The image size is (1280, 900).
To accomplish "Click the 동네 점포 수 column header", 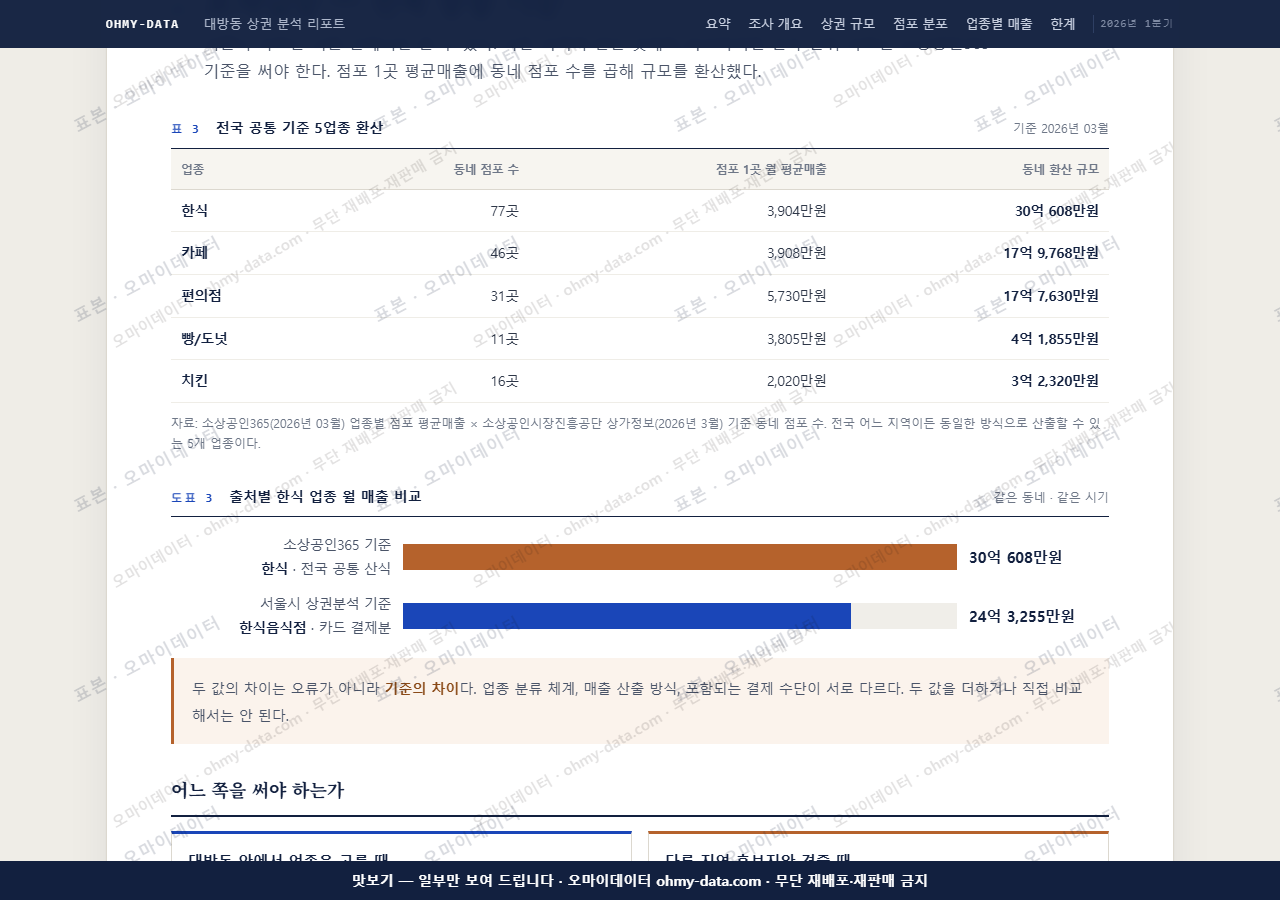I will 486,169.
